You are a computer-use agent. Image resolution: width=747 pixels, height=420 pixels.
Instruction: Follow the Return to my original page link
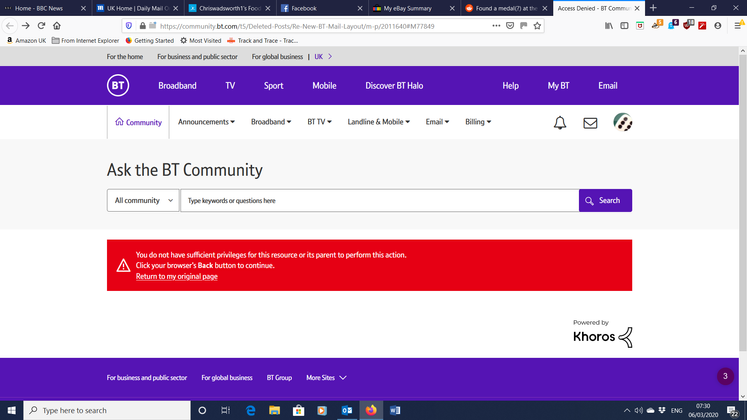pos(177,276)
